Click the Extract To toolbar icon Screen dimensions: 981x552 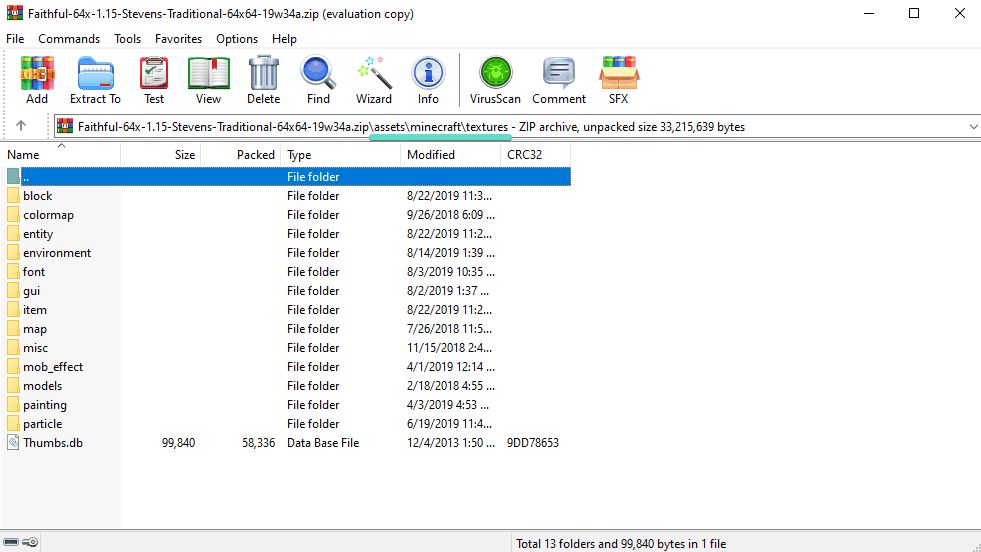click(95, 74)
